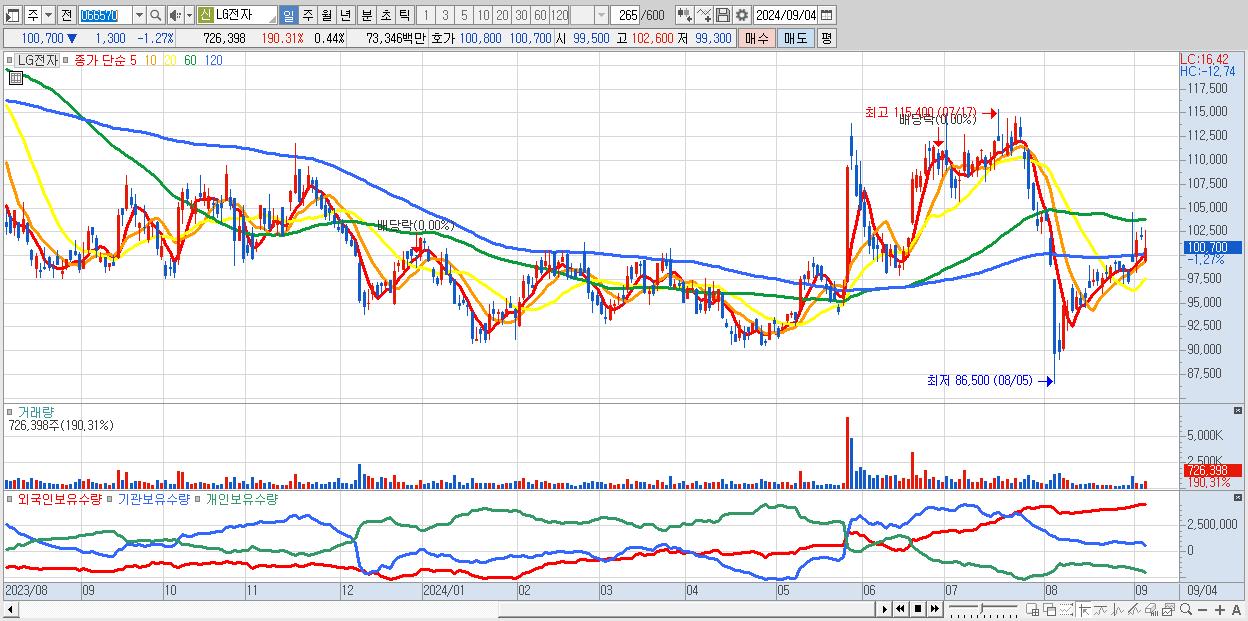Play chart replay with the play button
The height and width of the screenshot is (621, 1248).
coord(885,609)
